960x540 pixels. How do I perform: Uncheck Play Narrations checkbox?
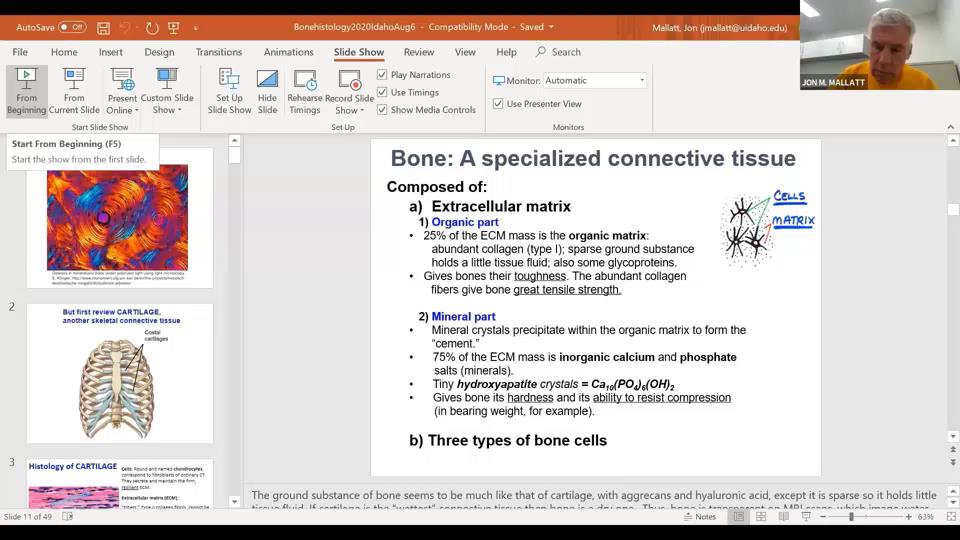383,75
